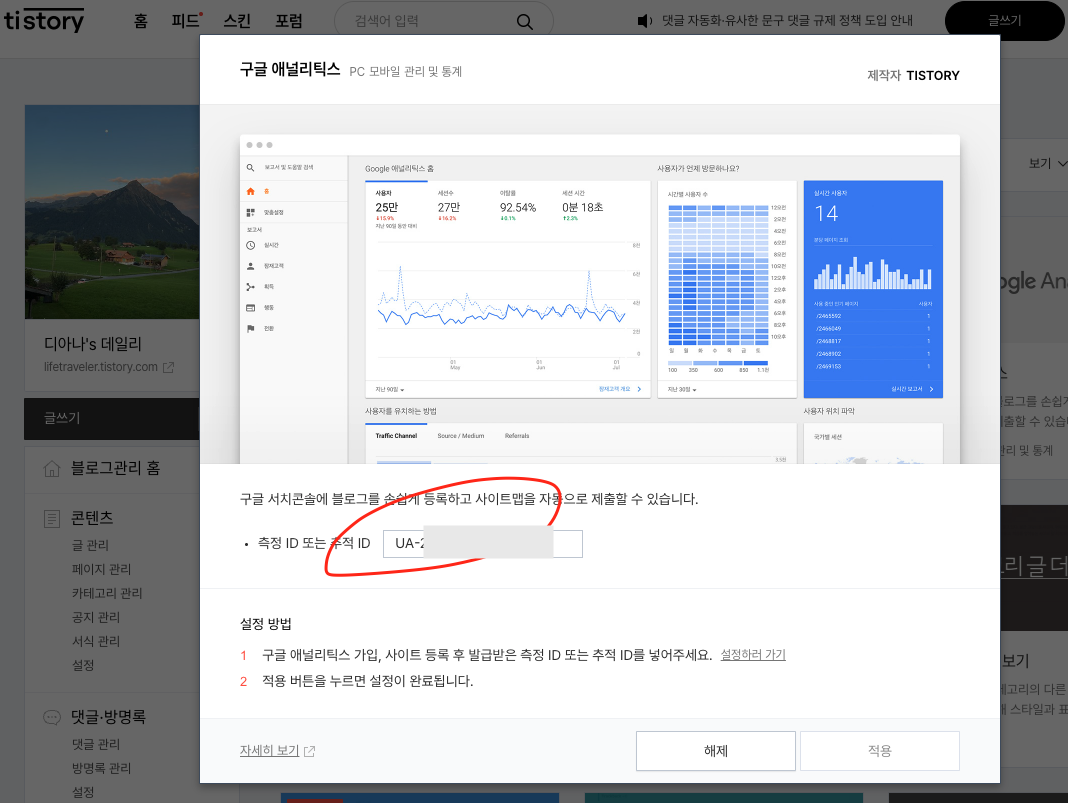Expand the 보기 dropdown behind dialog
The width and height of the screenshot is (1068, 803).
click(1047, 163)
